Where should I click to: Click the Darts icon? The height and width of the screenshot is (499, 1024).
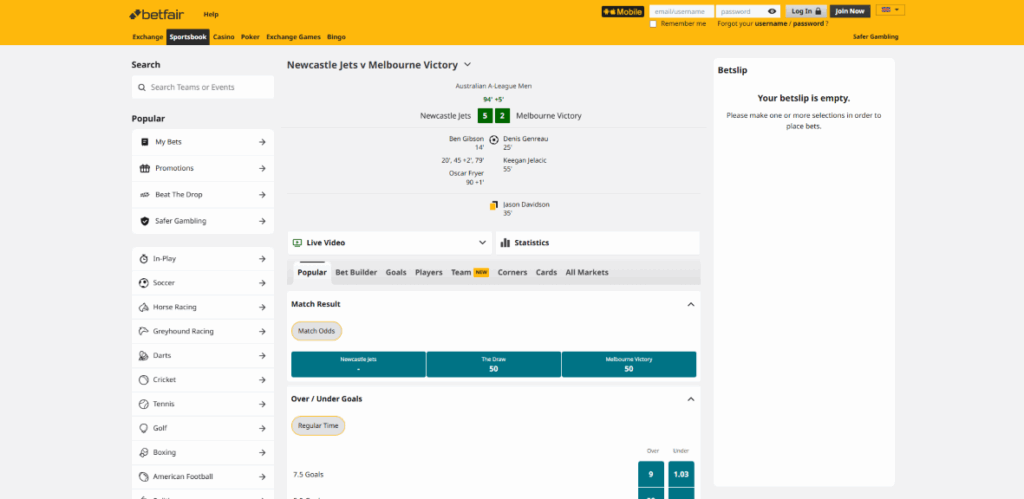point(144,355)
